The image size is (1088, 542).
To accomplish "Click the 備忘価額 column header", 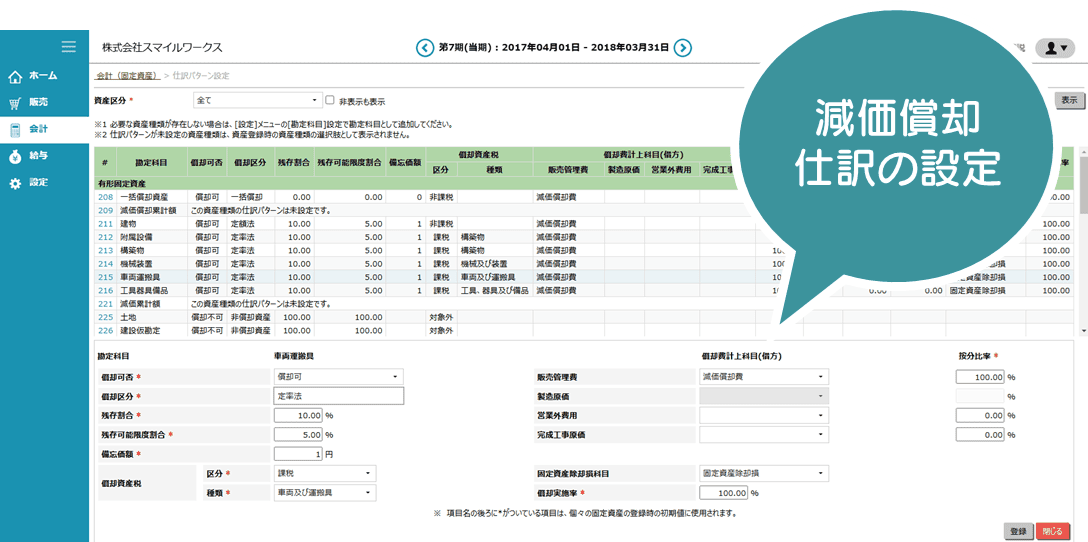I will 406,162.
